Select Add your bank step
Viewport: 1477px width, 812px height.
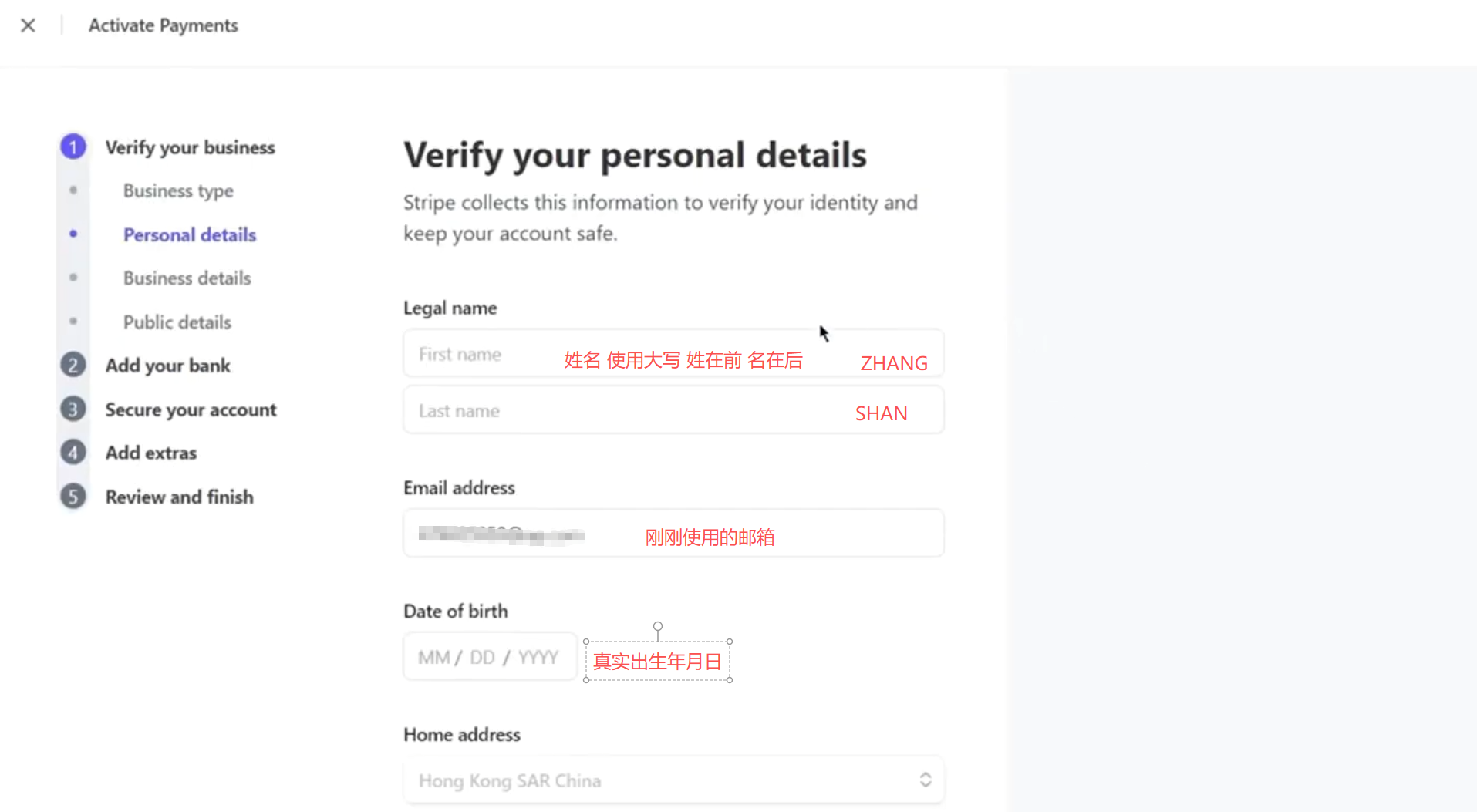tap(168, 366)
